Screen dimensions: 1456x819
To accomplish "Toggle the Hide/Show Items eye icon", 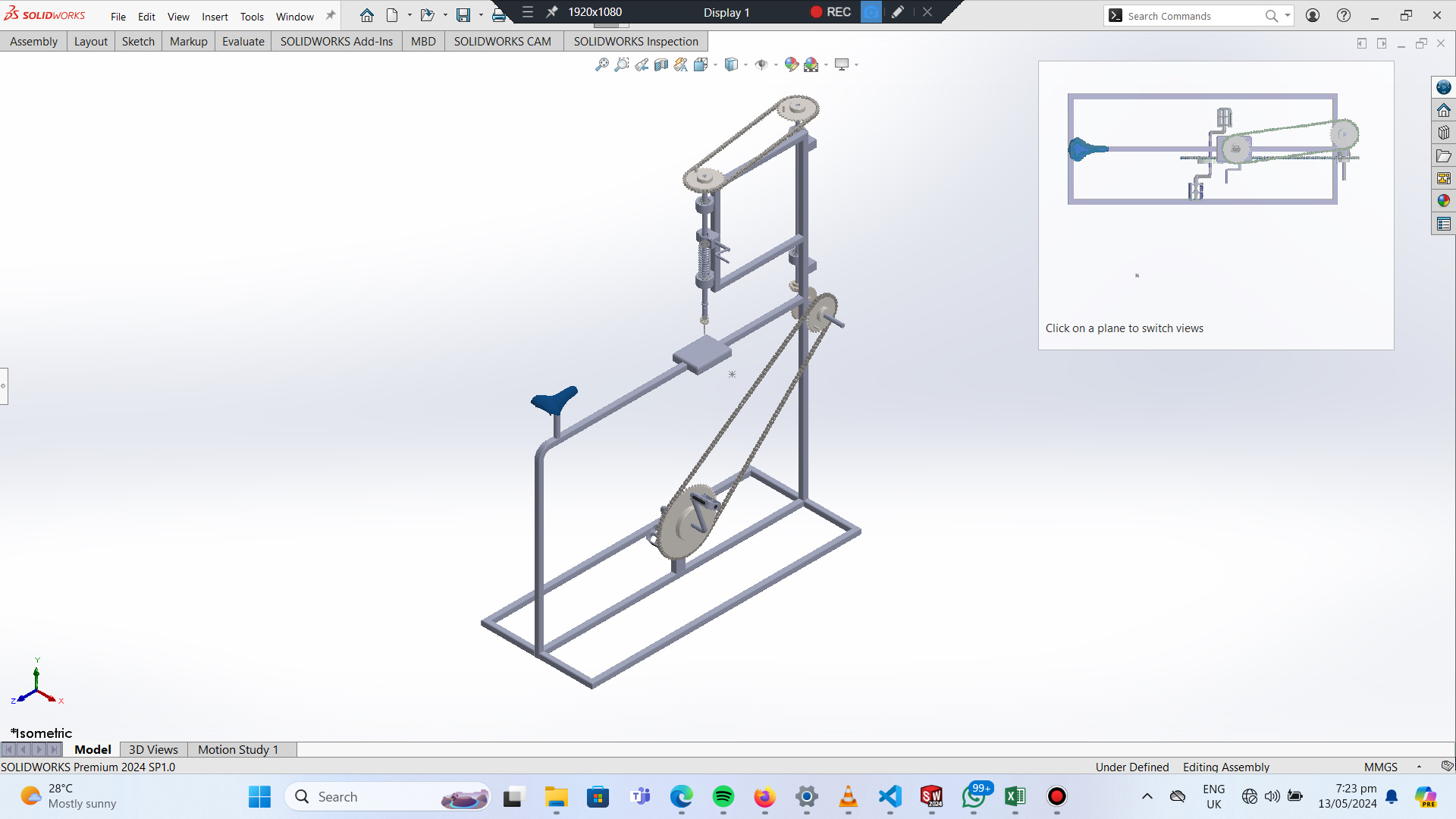I will coord(761,64).
